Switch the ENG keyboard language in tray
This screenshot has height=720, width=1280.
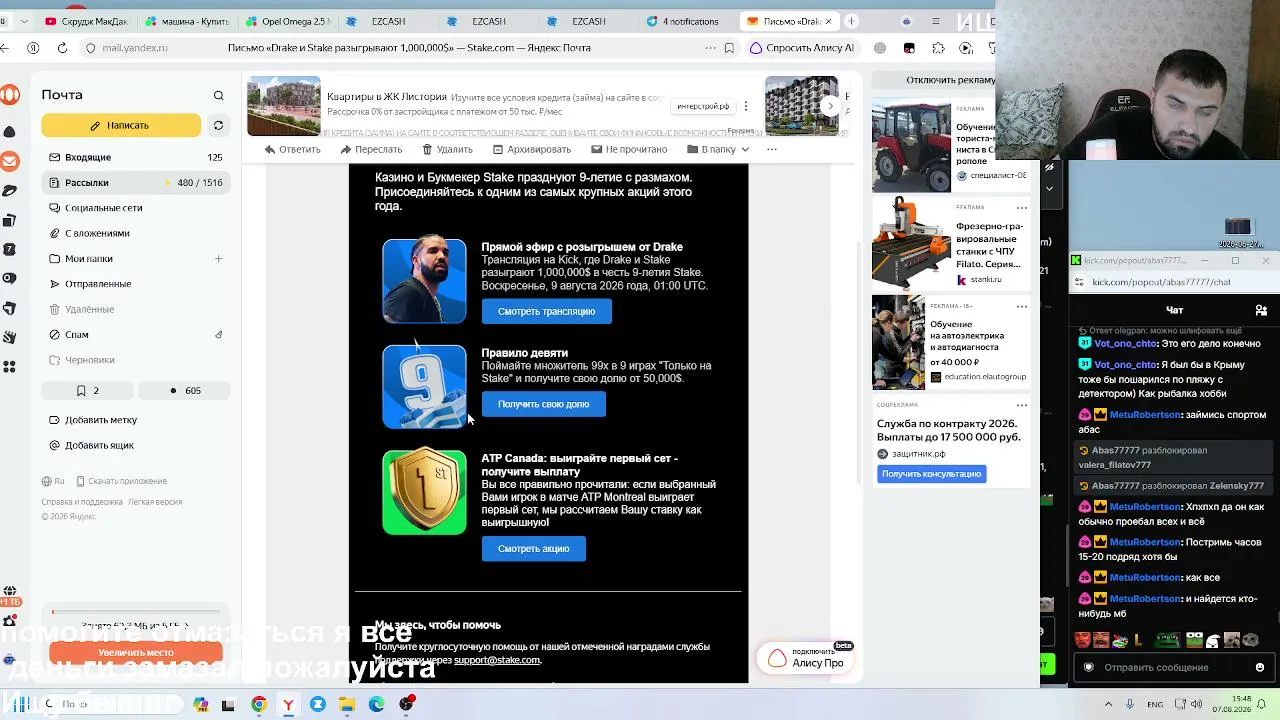click(x=1155, y=704)
